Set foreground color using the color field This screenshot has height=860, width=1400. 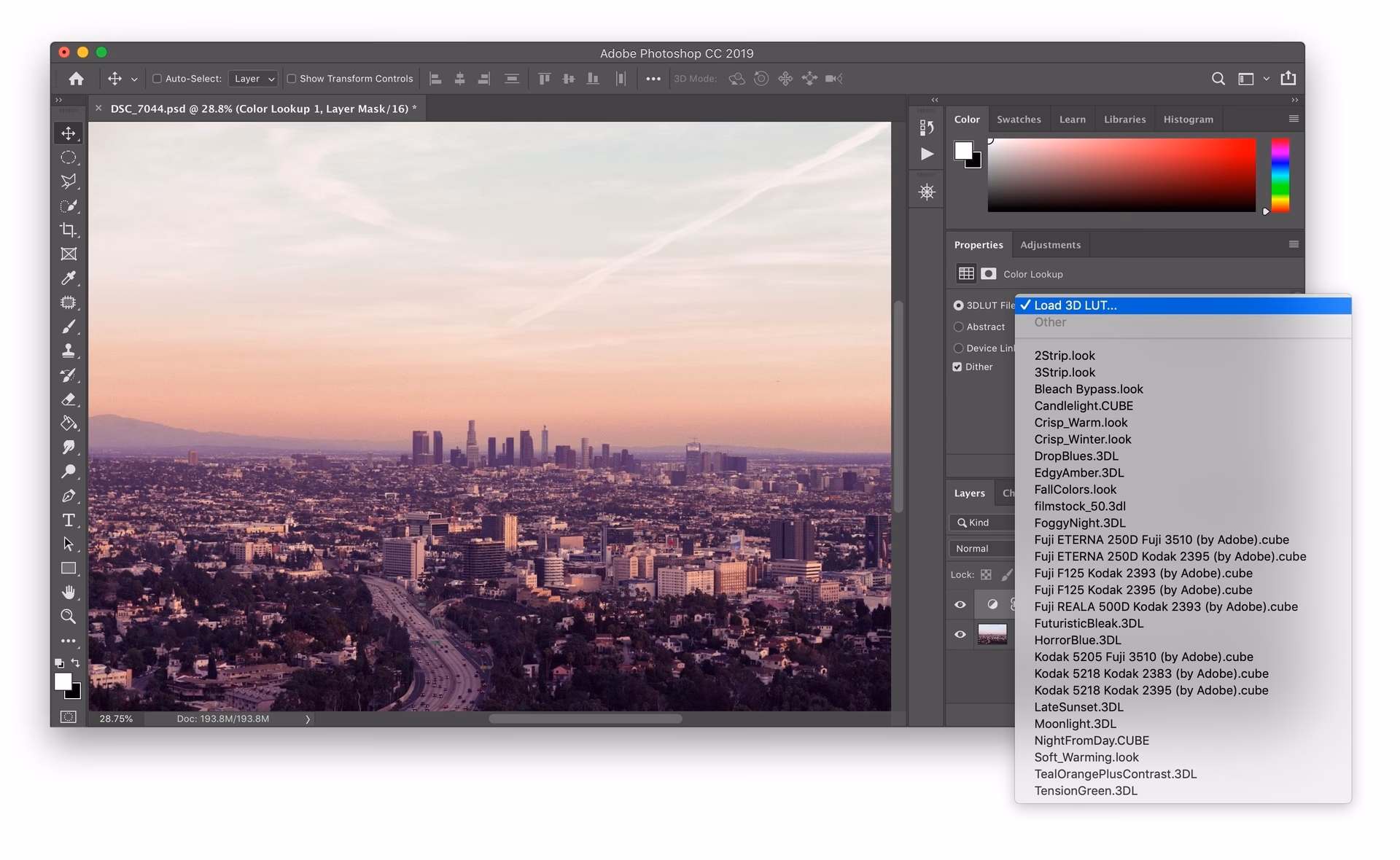click(x=1121, y=175)
